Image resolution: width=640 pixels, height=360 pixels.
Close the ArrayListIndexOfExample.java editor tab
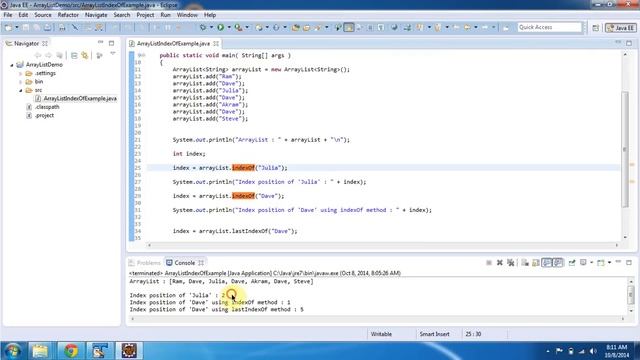[216, 43]
